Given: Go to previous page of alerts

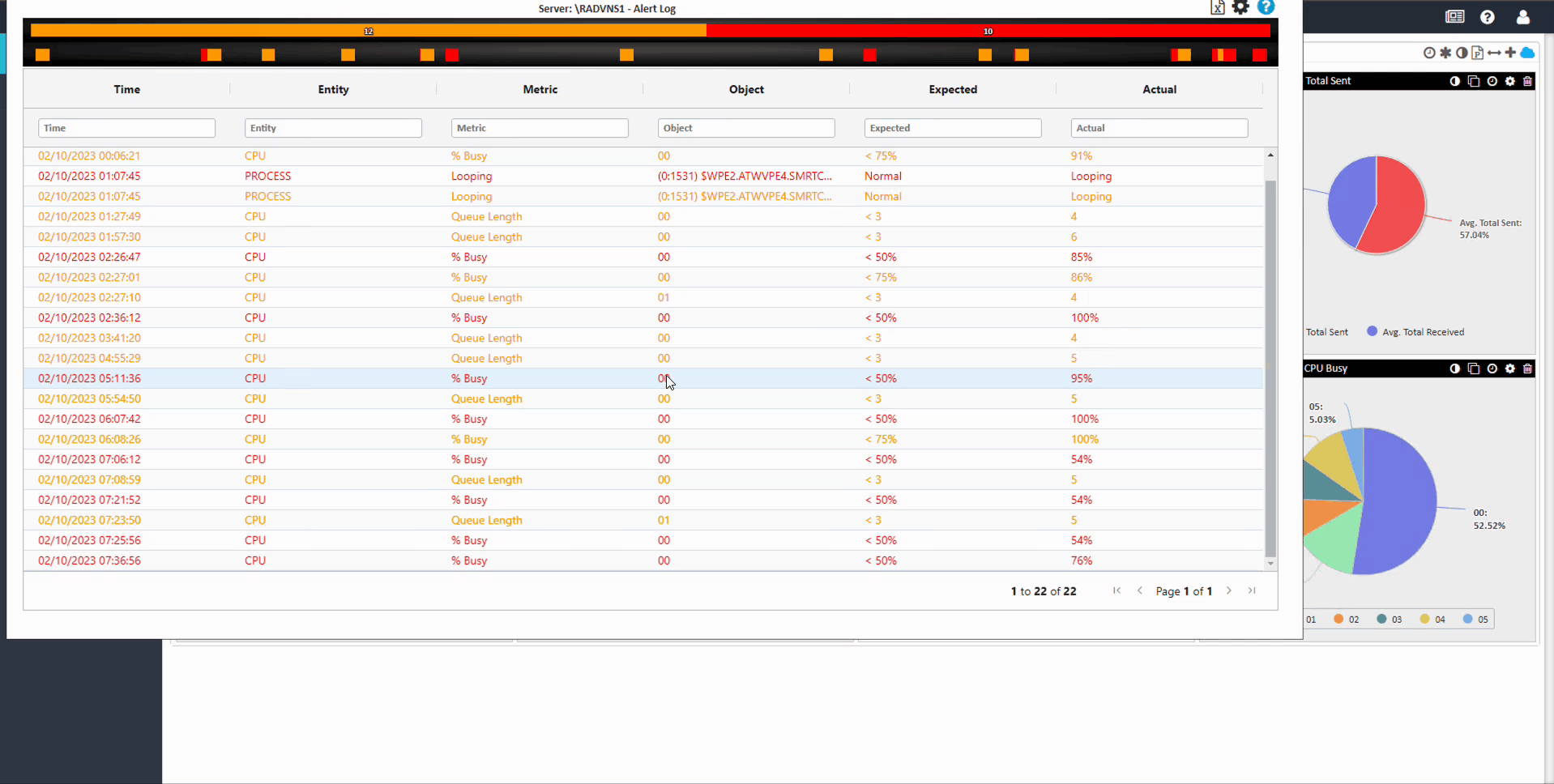Looking at the screenshot, I should coord(1140,590).
